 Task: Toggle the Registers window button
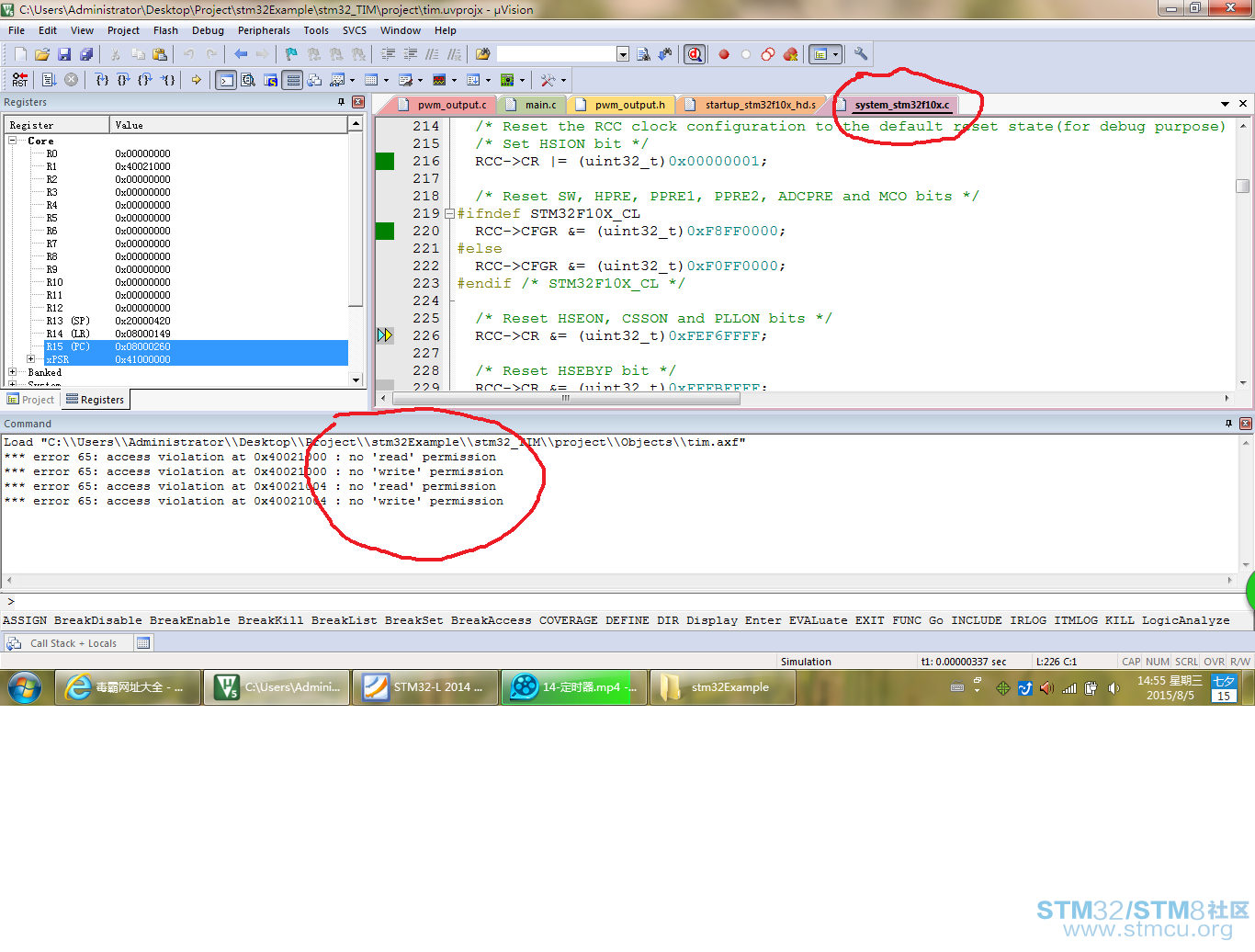pyautogui.click(x=292, y=80)
